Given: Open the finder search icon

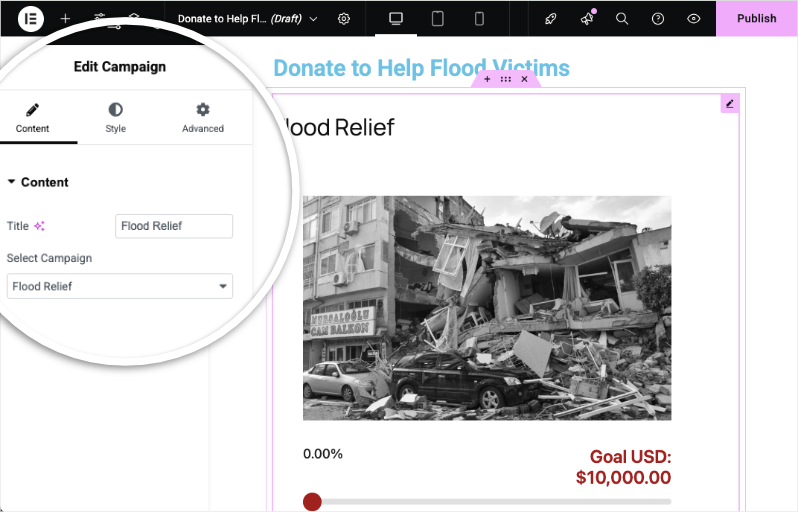Looking at the screenshot, I should (x=622, y=19).
